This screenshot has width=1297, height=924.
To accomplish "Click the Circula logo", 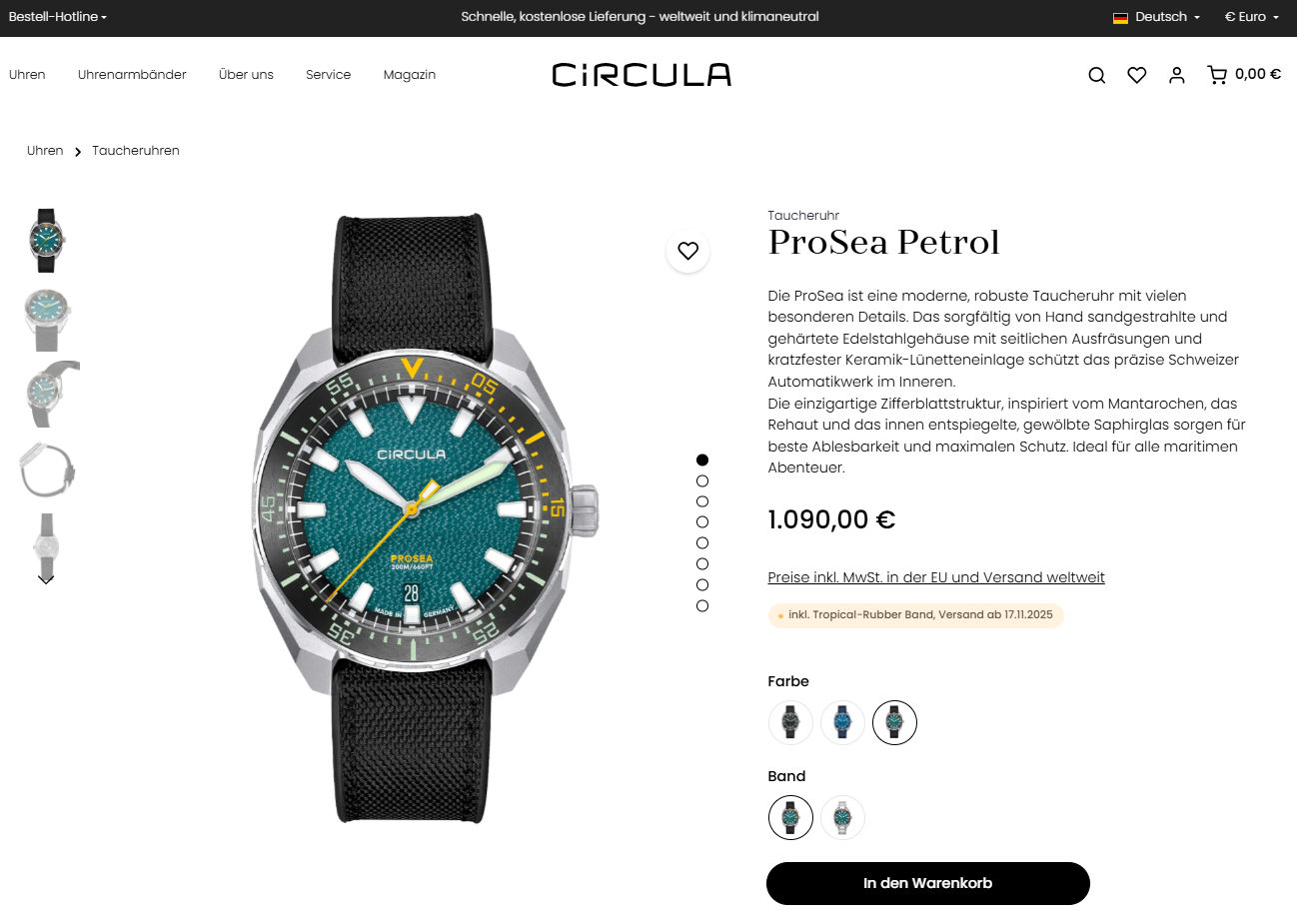I will [642, 75].
